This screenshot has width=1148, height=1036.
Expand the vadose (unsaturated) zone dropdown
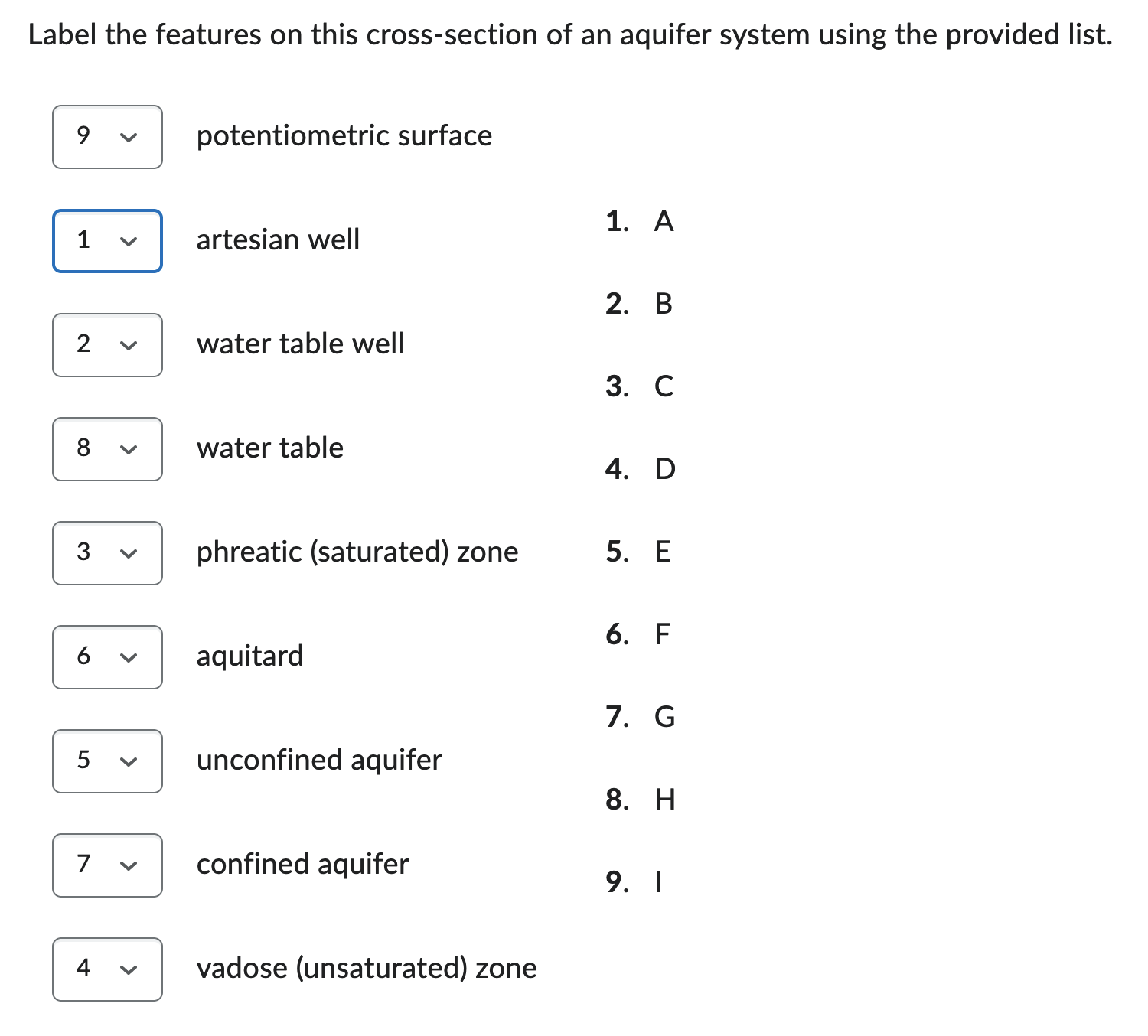point(107,969)
